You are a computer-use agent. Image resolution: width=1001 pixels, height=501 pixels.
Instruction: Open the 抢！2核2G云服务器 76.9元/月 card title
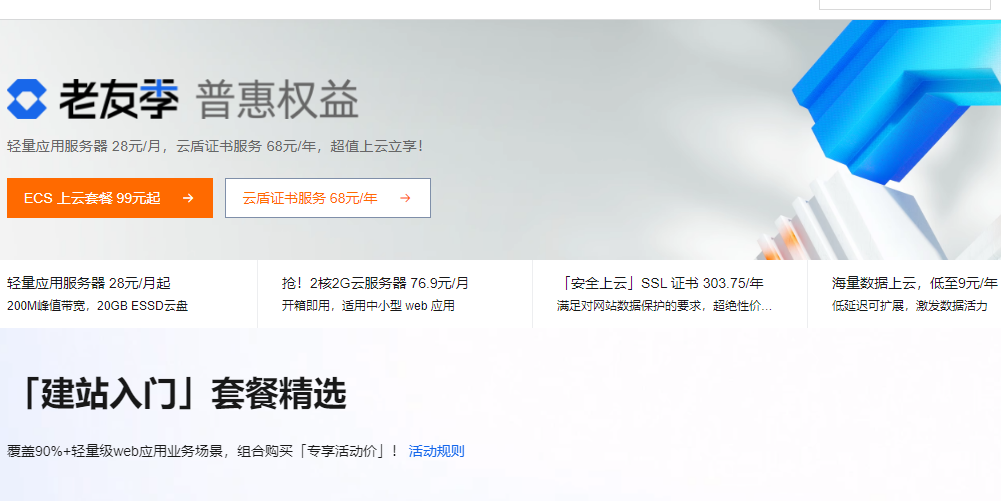click(x=375, y=283)
